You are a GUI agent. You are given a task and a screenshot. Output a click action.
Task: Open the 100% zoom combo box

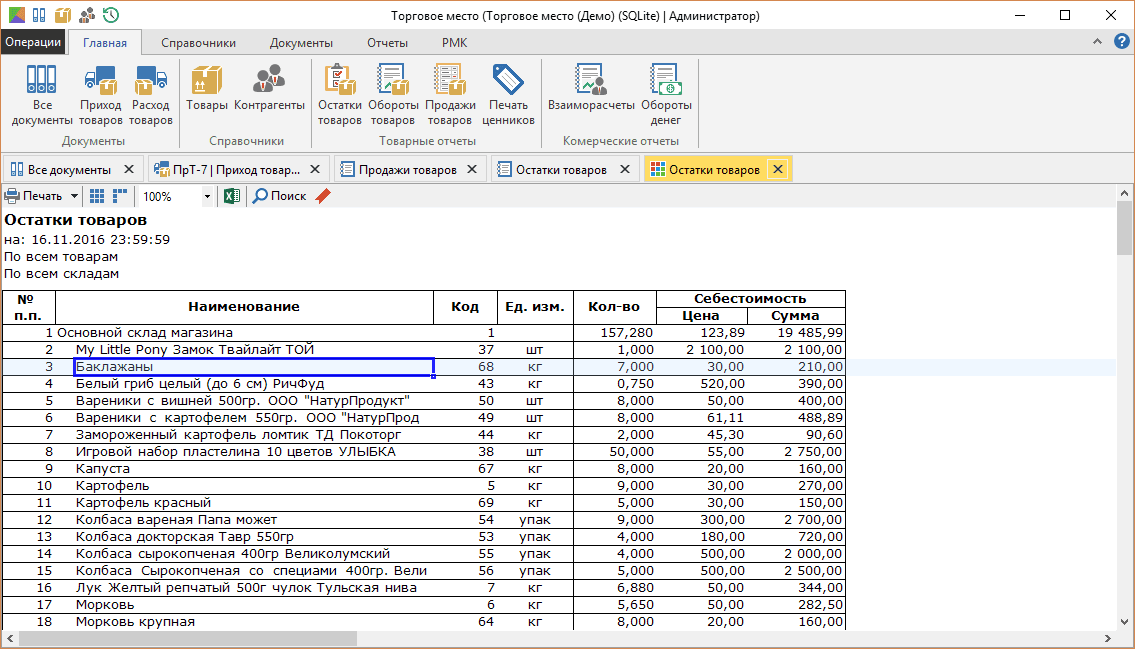tap(175, 197)
